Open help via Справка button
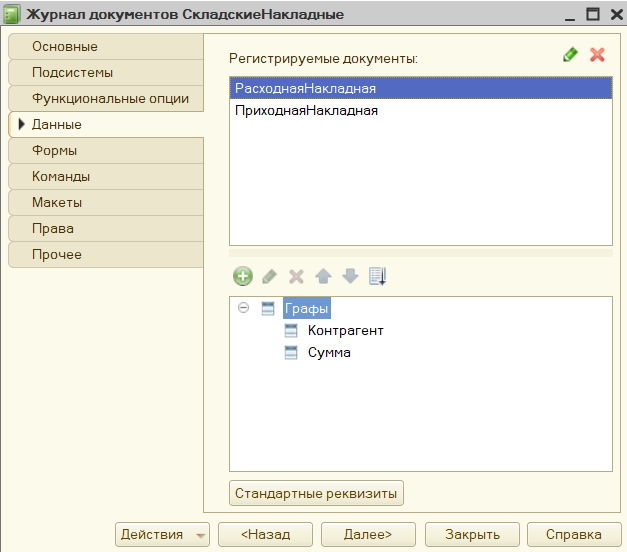This screenshot has width=627, height=552. (x=574, y=534)
